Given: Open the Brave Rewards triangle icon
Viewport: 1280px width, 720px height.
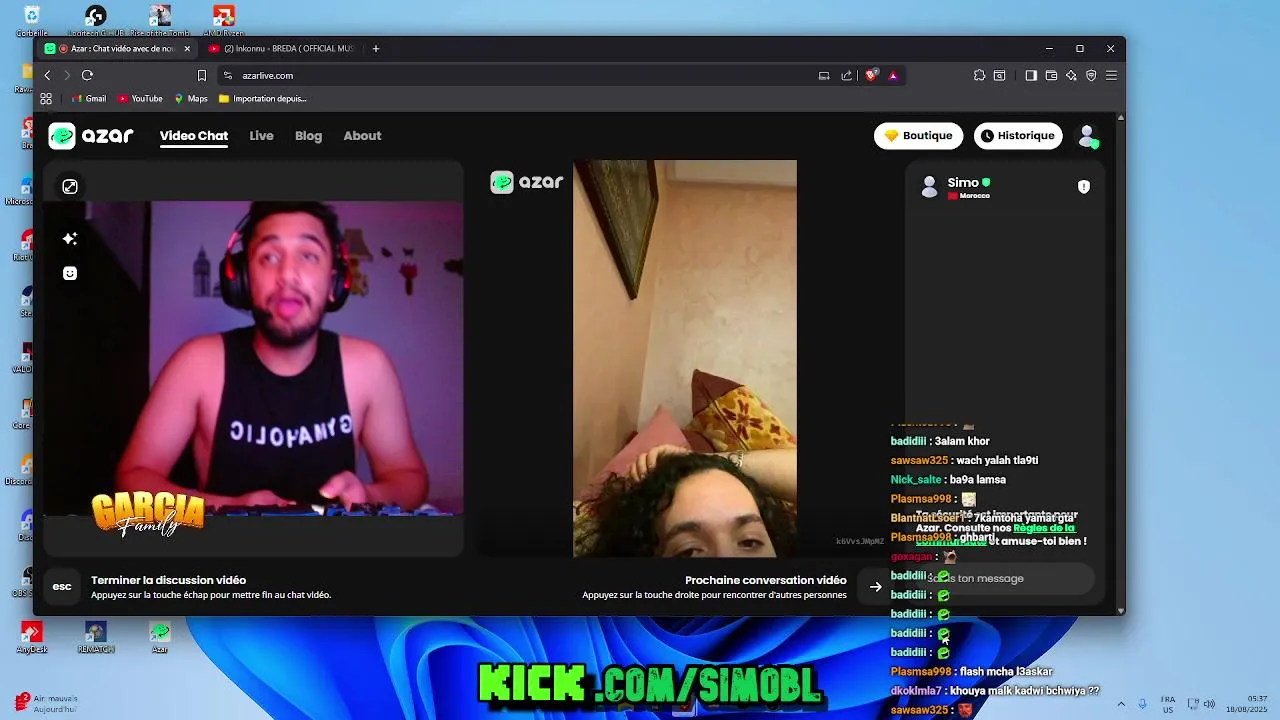Looking at the screenshot, I should click(x=893, y=75).
